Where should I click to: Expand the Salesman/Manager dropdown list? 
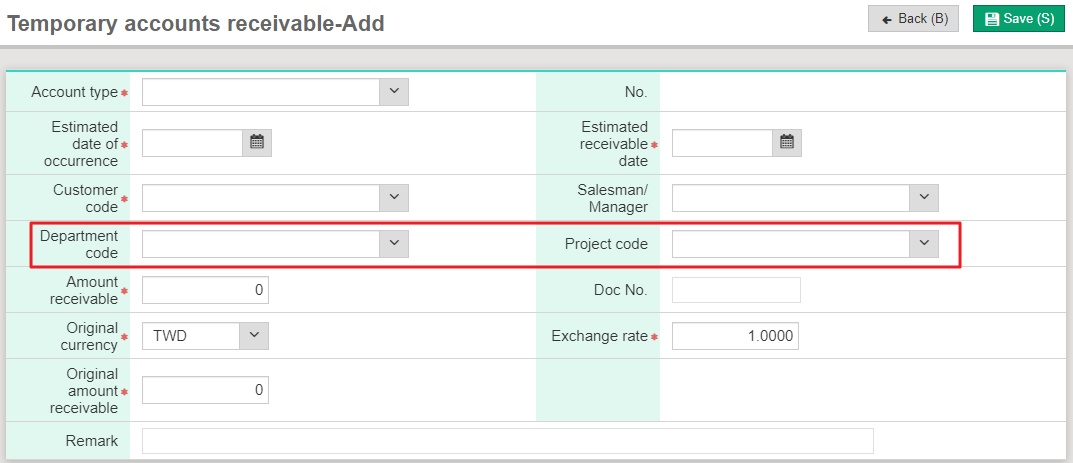tap(923, 197)
